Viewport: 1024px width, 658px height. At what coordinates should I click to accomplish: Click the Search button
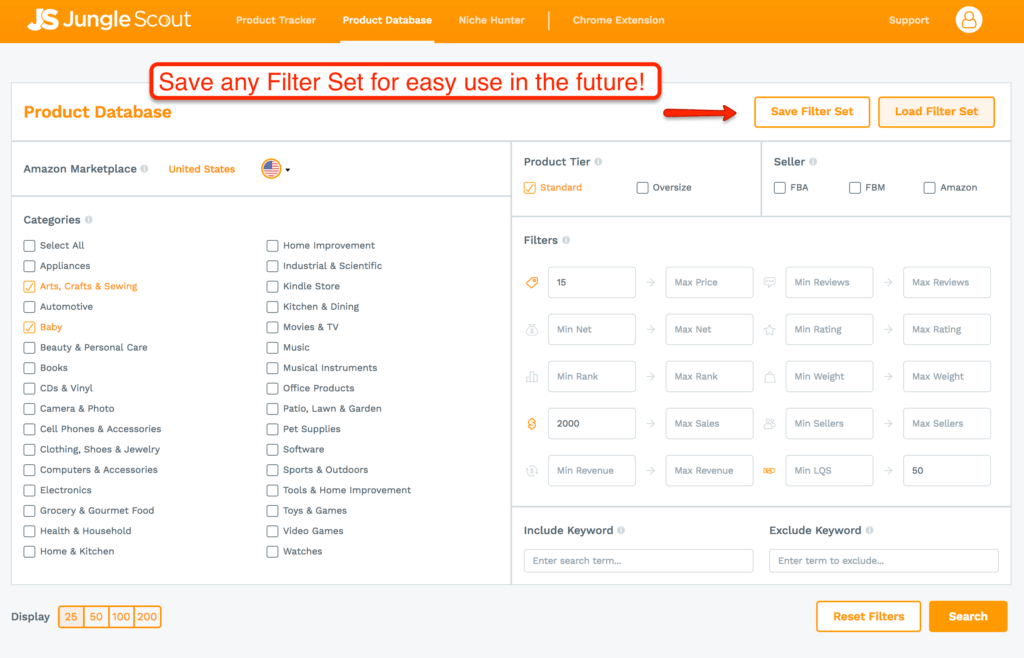pyautogui.click(x=968, y=616)
